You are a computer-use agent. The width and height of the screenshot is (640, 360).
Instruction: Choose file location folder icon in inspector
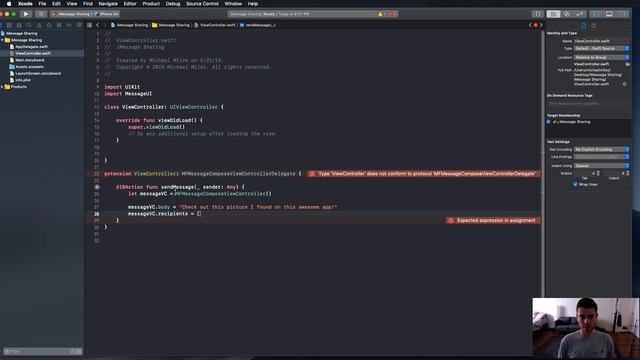click(x=627, y=64)
